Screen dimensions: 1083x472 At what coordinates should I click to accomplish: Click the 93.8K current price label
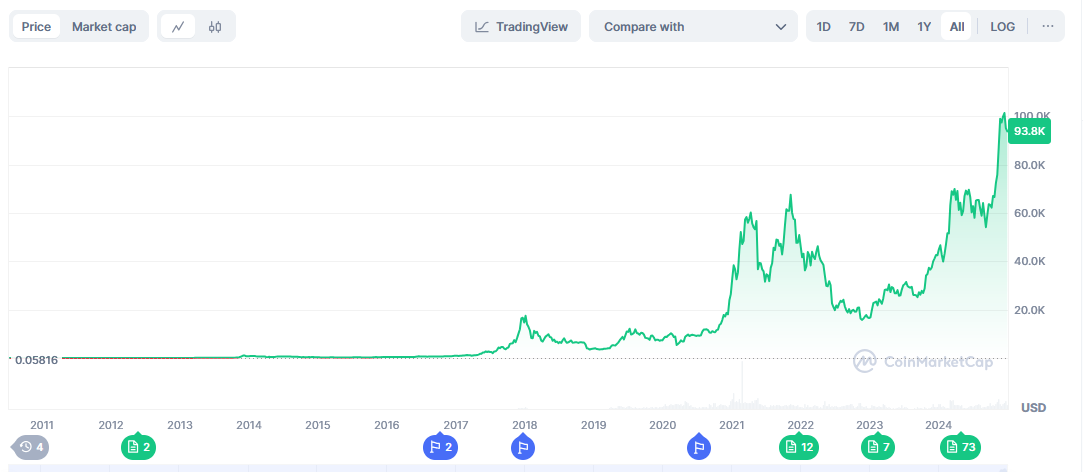(1029, 131)
